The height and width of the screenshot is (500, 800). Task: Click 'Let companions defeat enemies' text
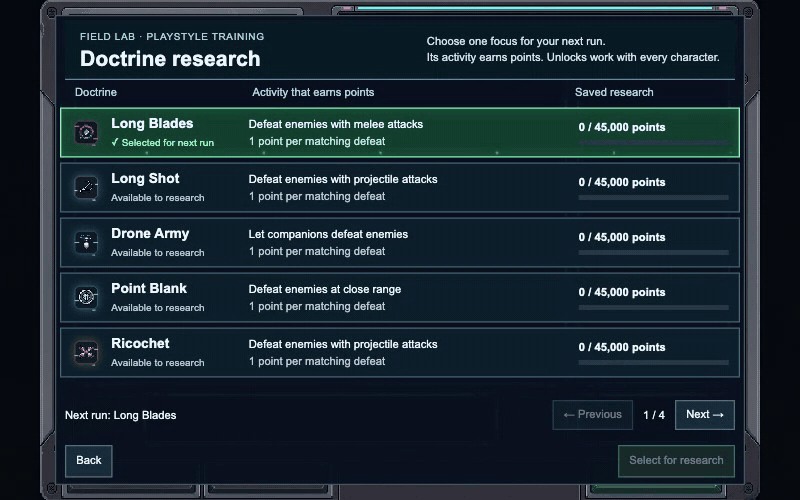click(x=328, y=235)
